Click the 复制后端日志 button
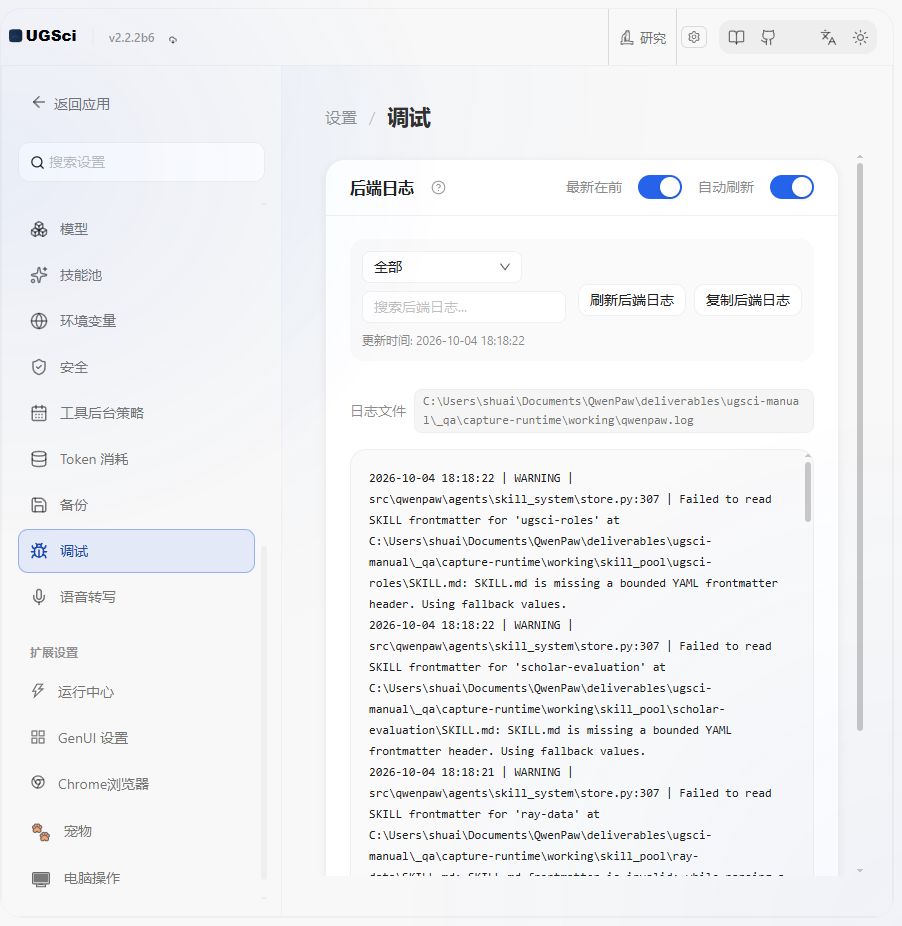The width and height of the screenshot is (902, 926). tap(747, 300)
